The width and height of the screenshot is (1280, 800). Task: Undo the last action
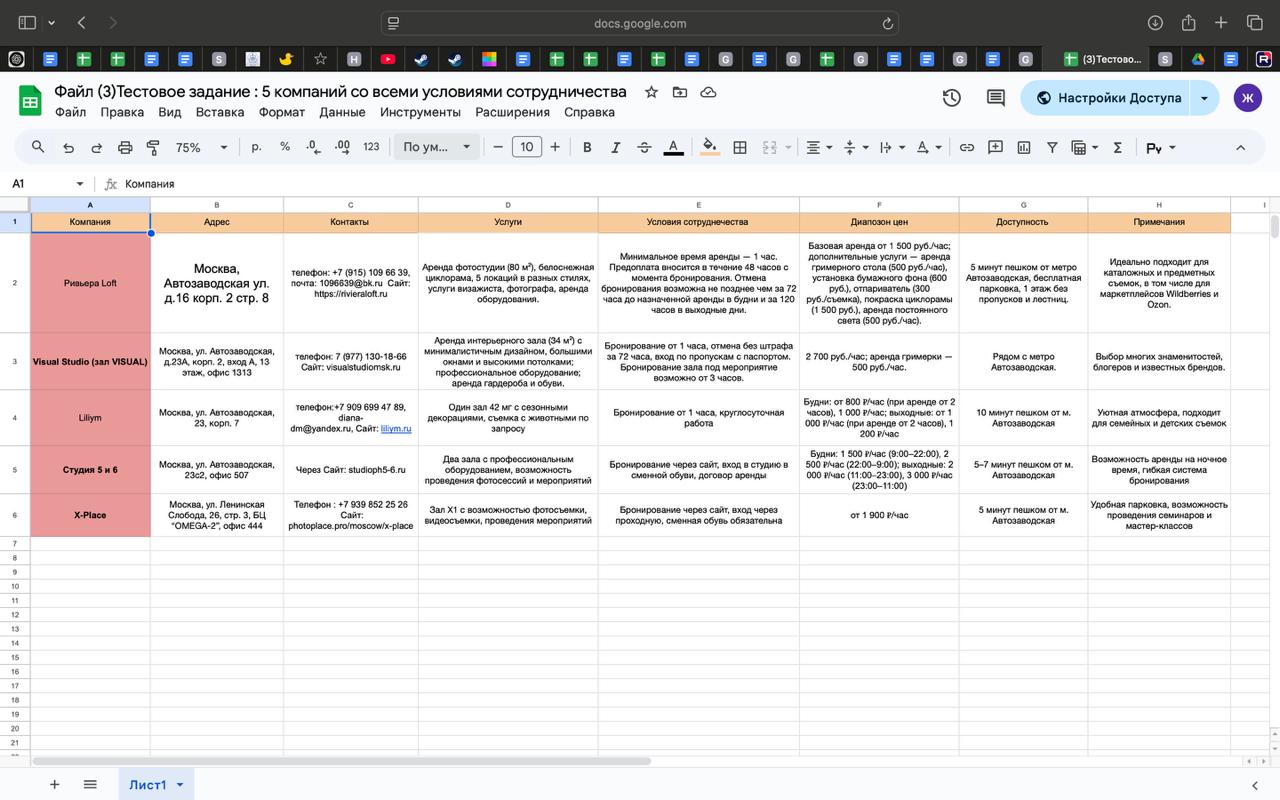pos(68,147)
